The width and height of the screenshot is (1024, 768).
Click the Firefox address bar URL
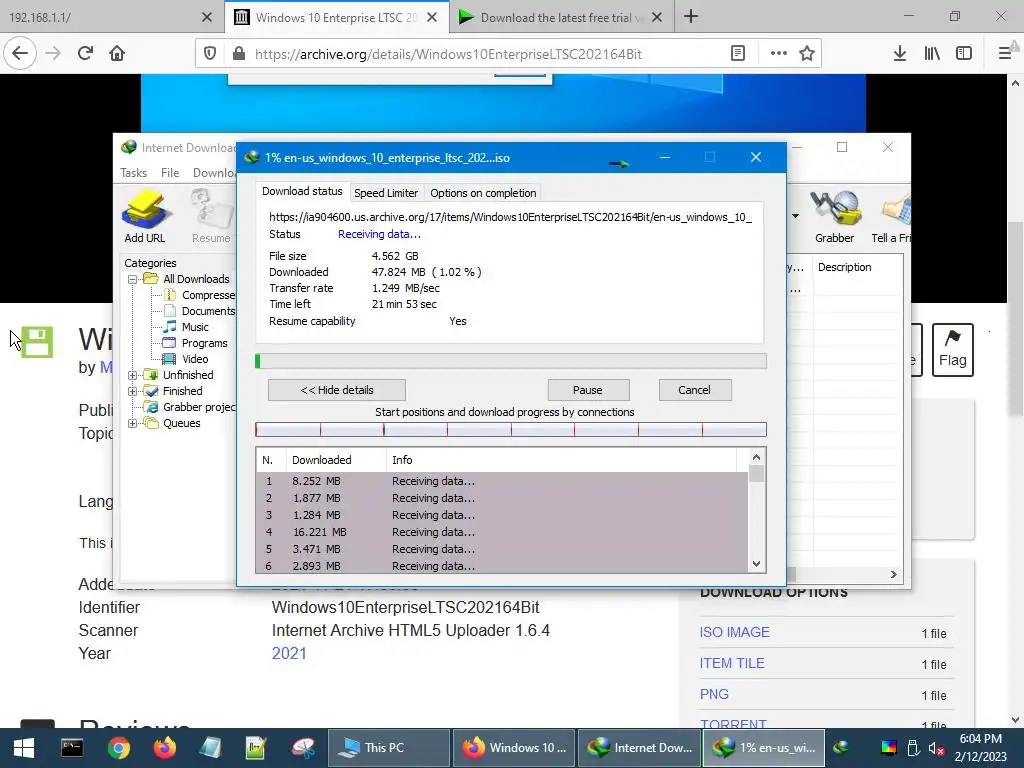[x=448, y=54]
